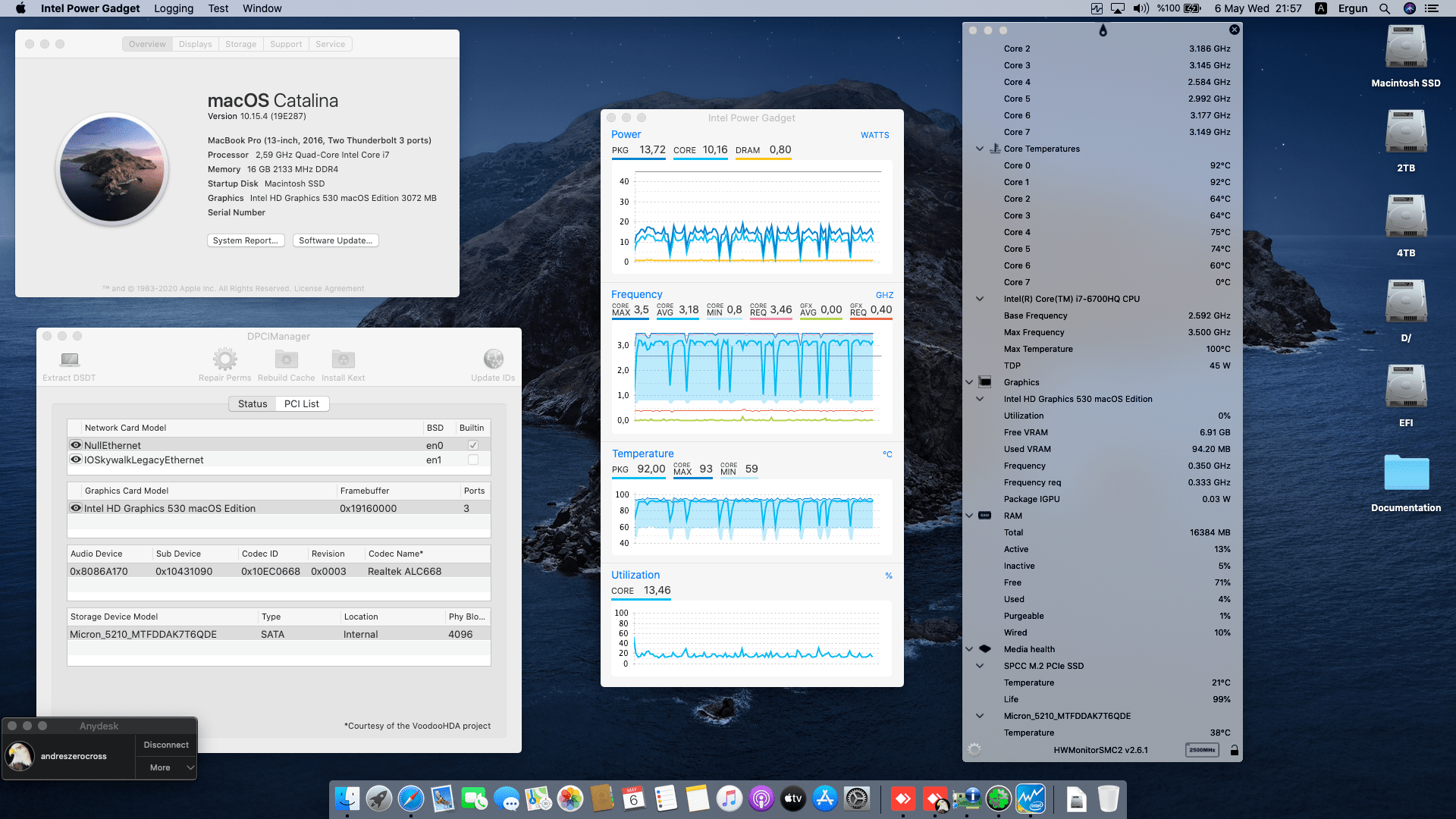Open Spotlight search from the menu bar
1456x819 pixels.
coord(1385,8)
